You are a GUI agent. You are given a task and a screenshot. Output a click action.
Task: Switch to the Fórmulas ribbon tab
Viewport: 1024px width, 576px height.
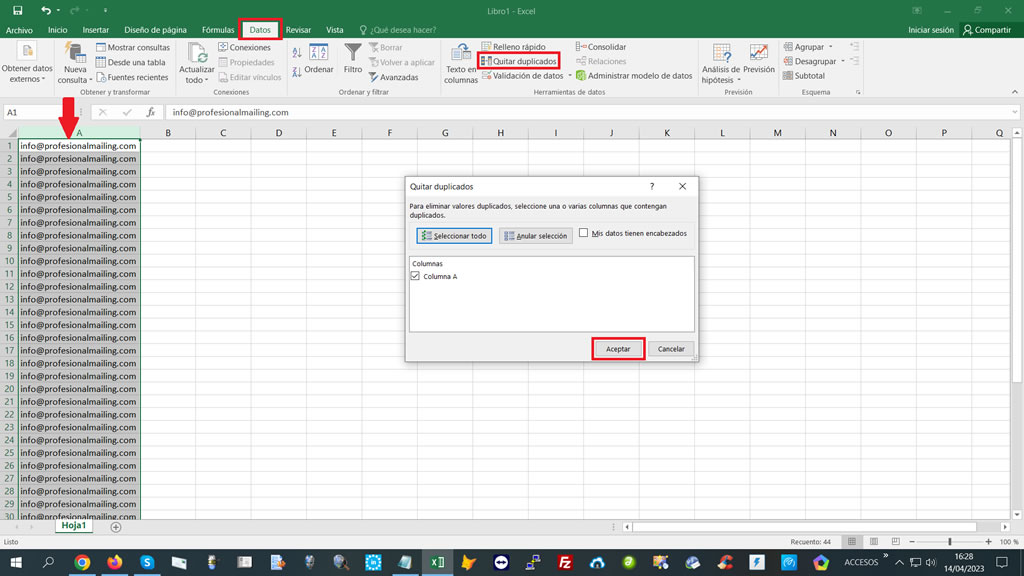coord(218,29)
